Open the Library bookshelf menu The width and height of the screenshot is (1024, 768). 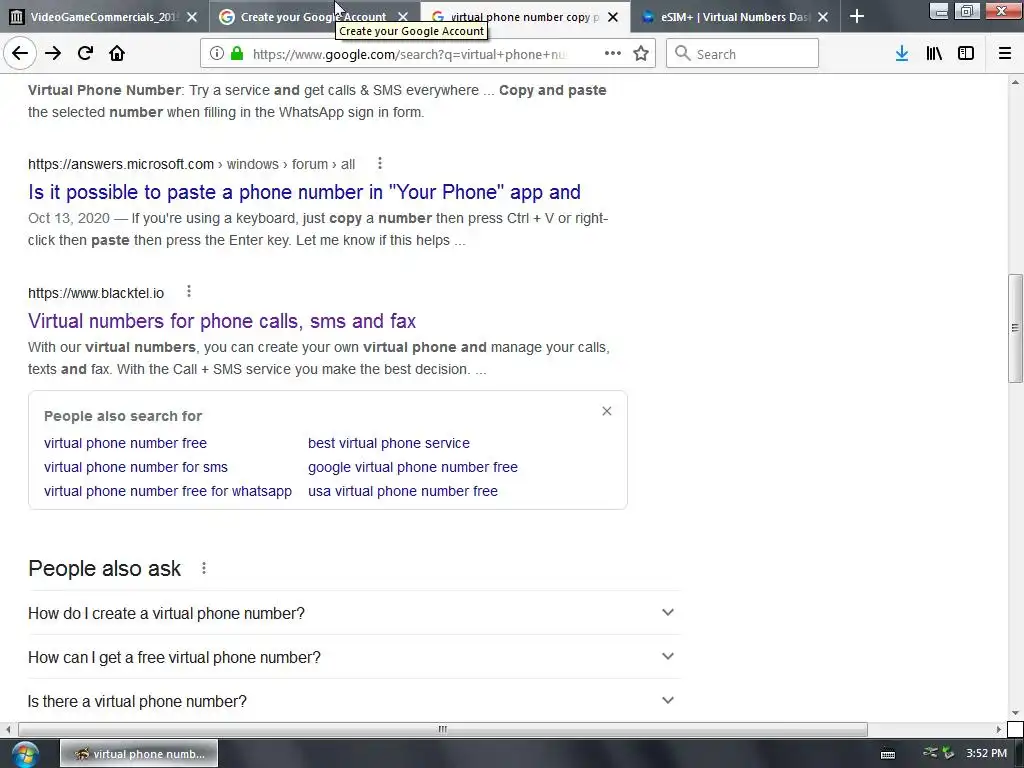(934, 54)
